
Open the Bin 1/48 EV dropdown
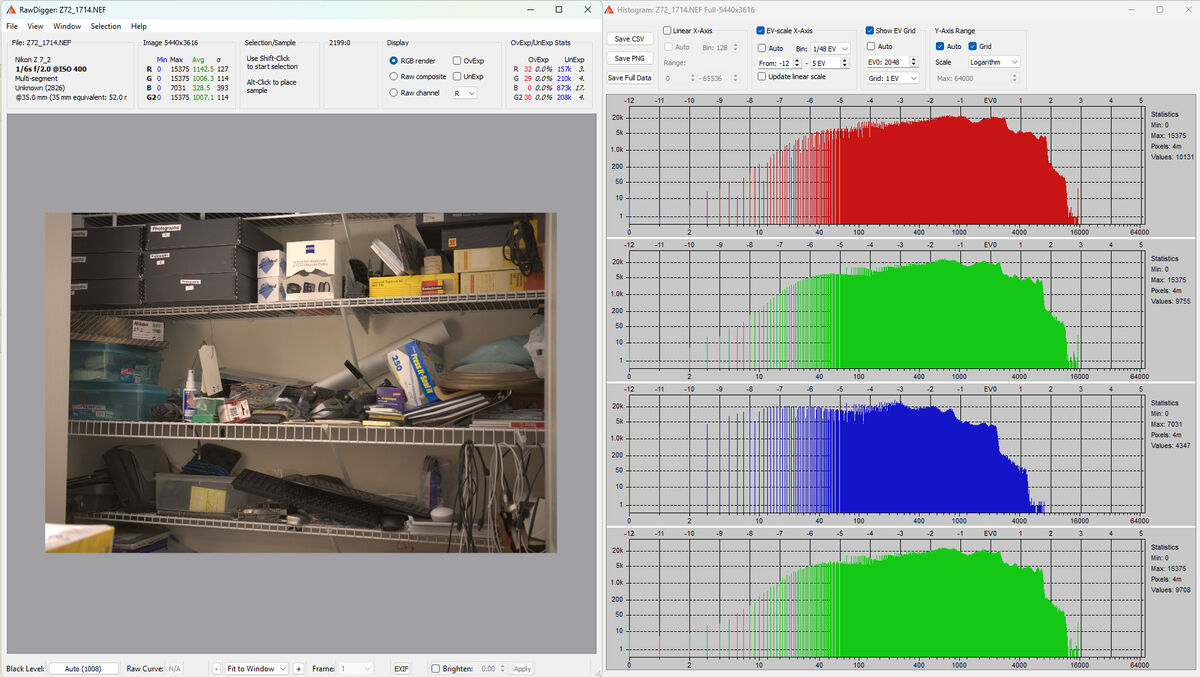830,48
